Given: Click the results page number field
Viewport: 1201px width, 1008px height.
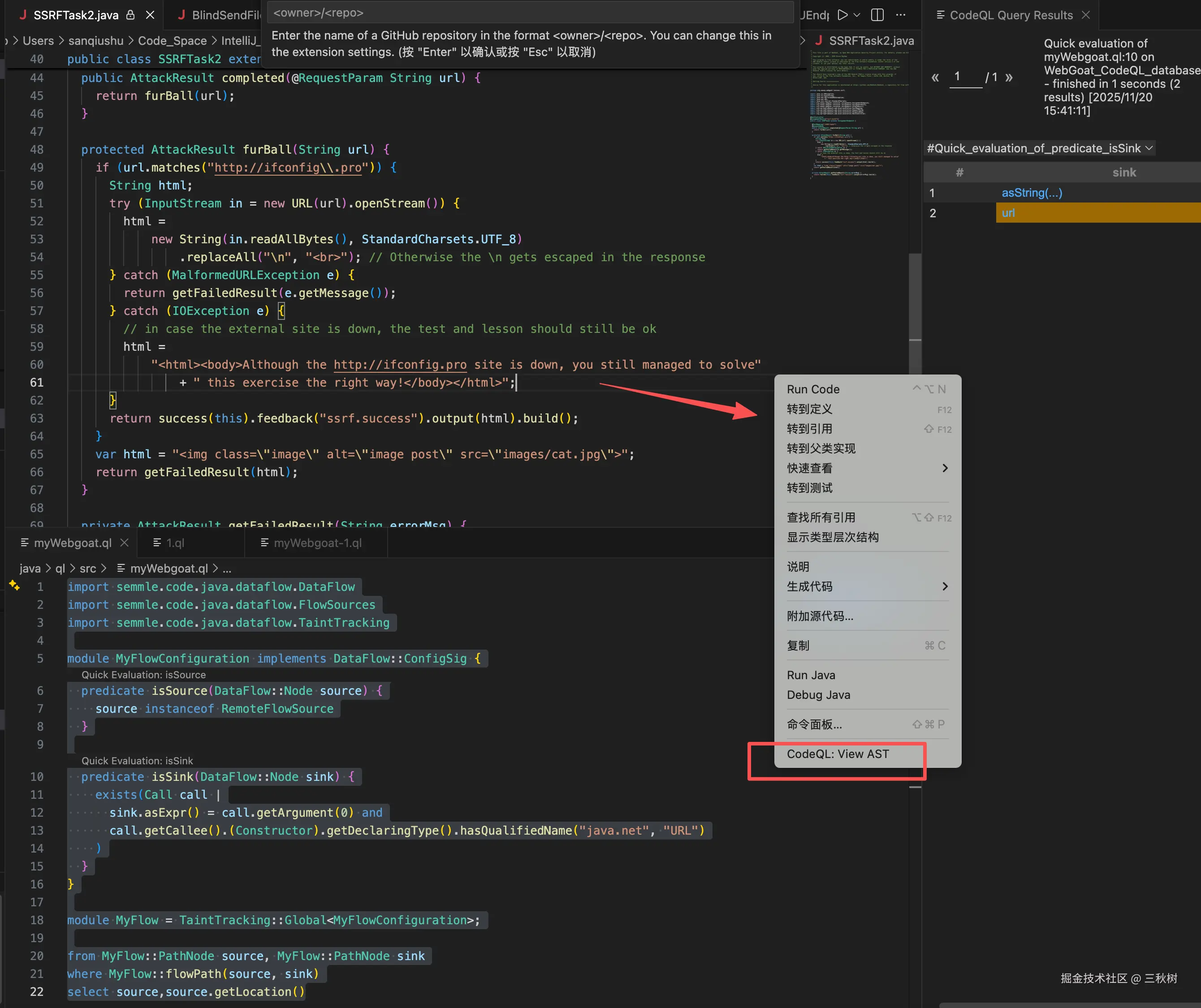Looking at the screenshot, I should (x=965, y=77).
